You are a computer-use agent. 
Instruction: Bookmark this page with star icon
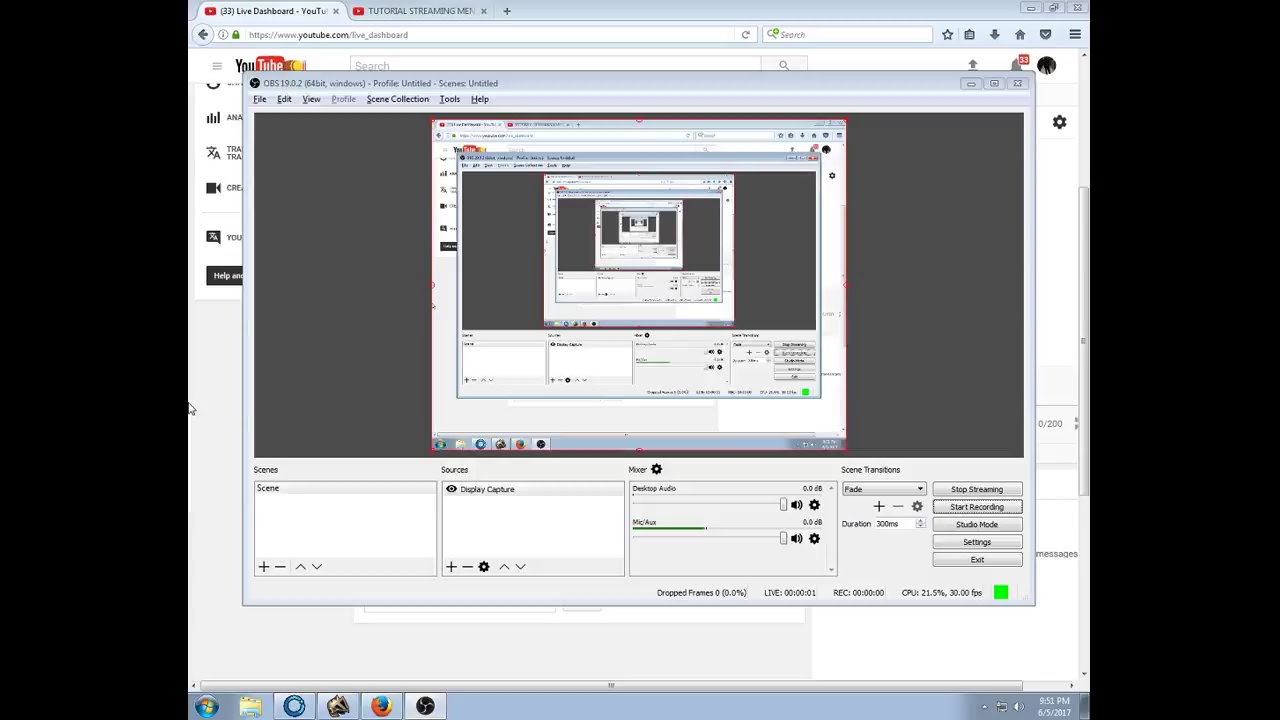pos(947,35)
